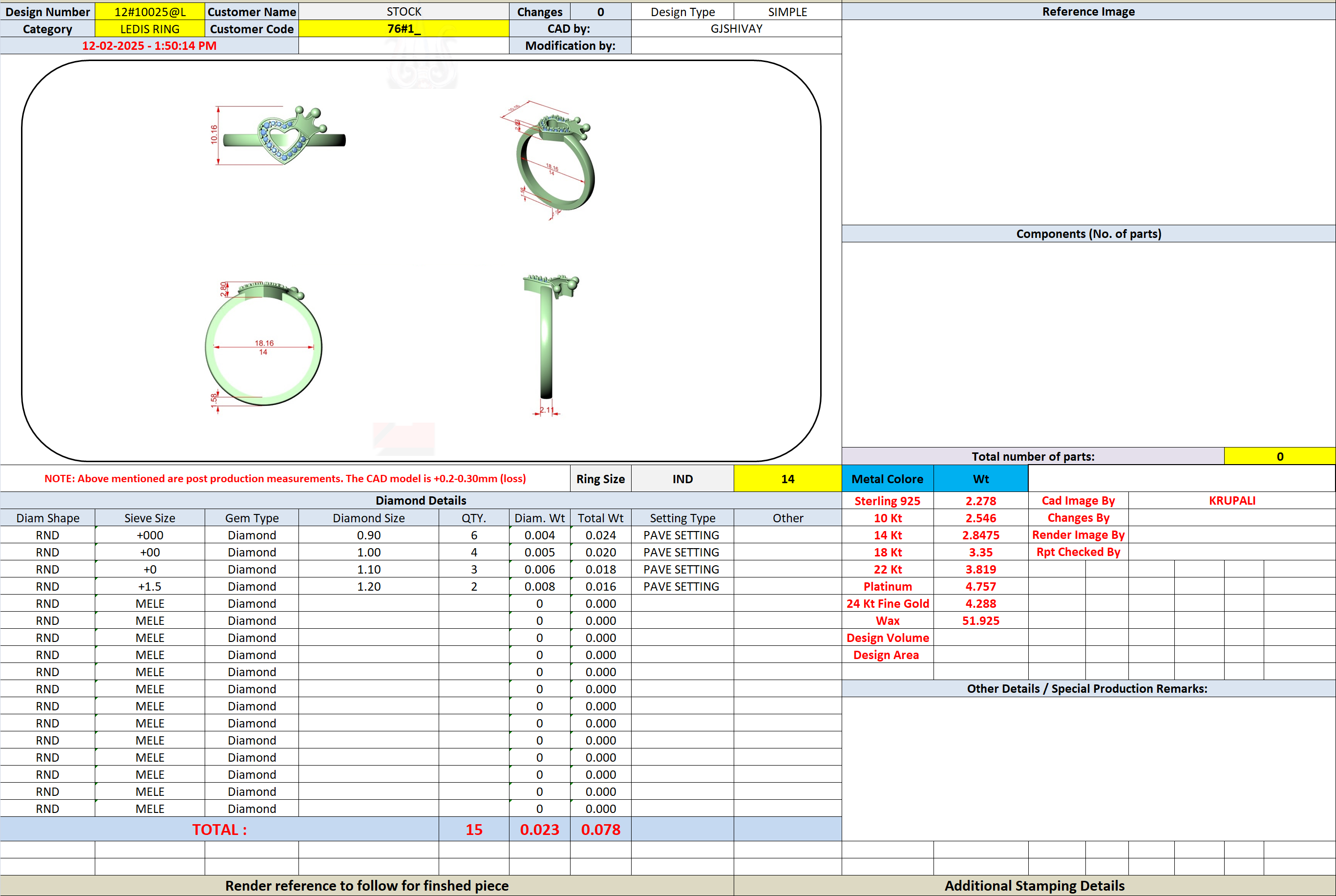The height and width of the screenshot is (896, 1336).
Task: Select the Render reference to follow note
Action: 367,886
